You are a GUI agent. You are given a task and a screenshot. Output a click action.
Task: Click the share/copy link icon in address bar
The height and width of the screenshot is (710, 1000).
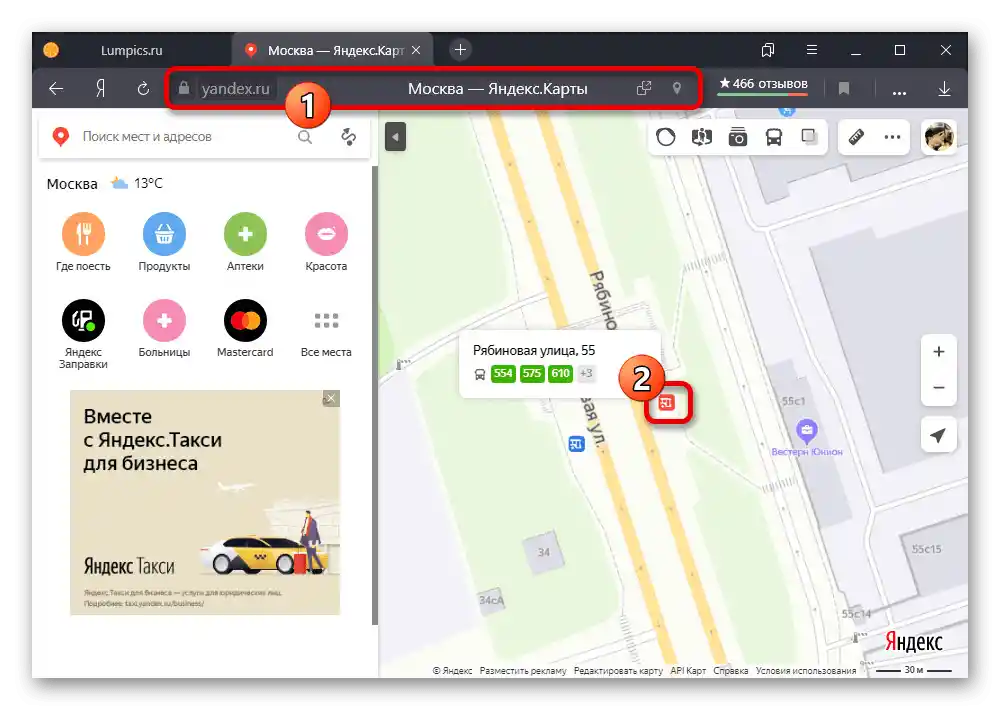tap(644, 88)
